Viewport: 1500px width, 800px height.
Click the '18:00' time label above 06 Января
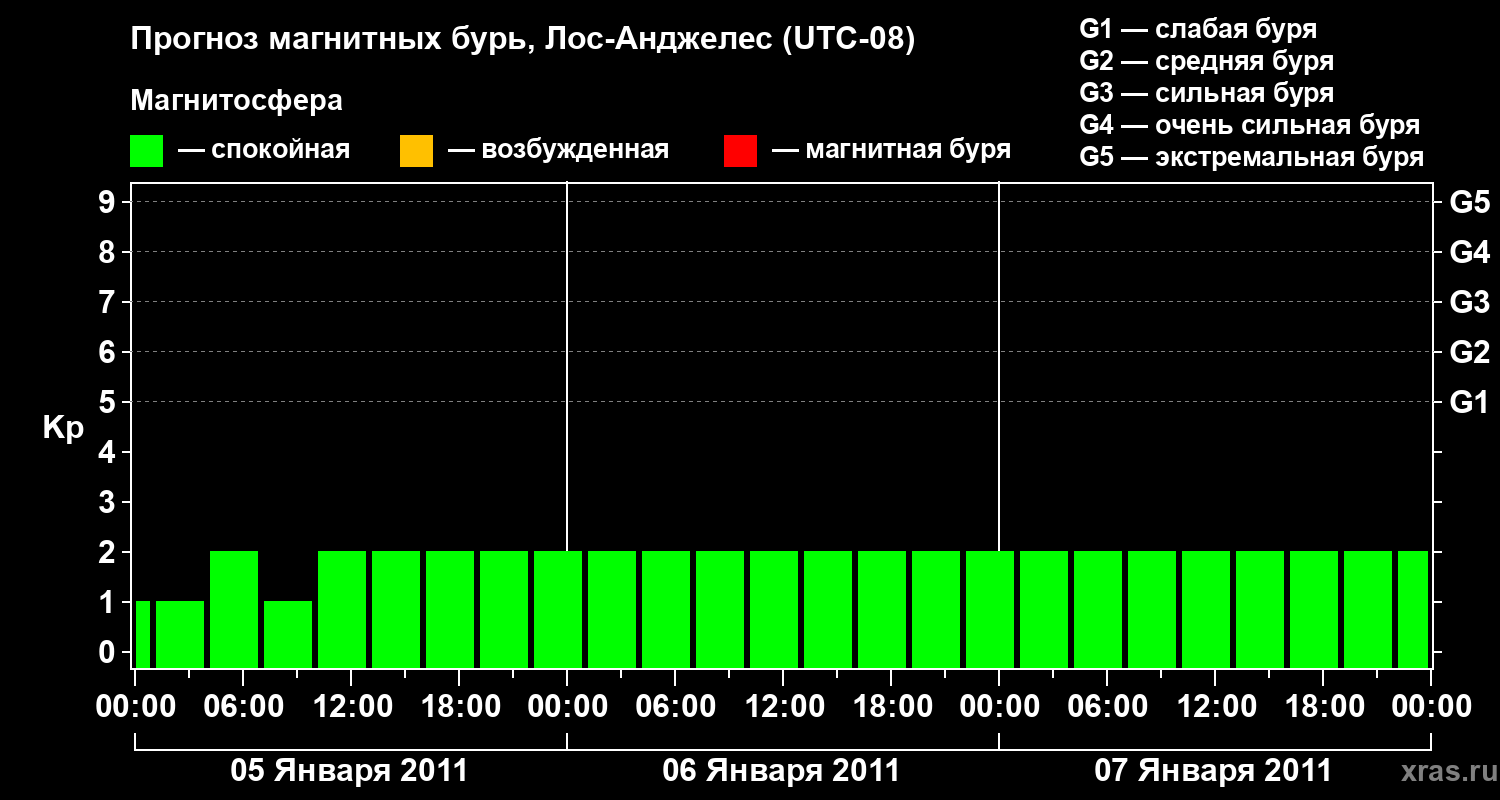click(891, 707)
